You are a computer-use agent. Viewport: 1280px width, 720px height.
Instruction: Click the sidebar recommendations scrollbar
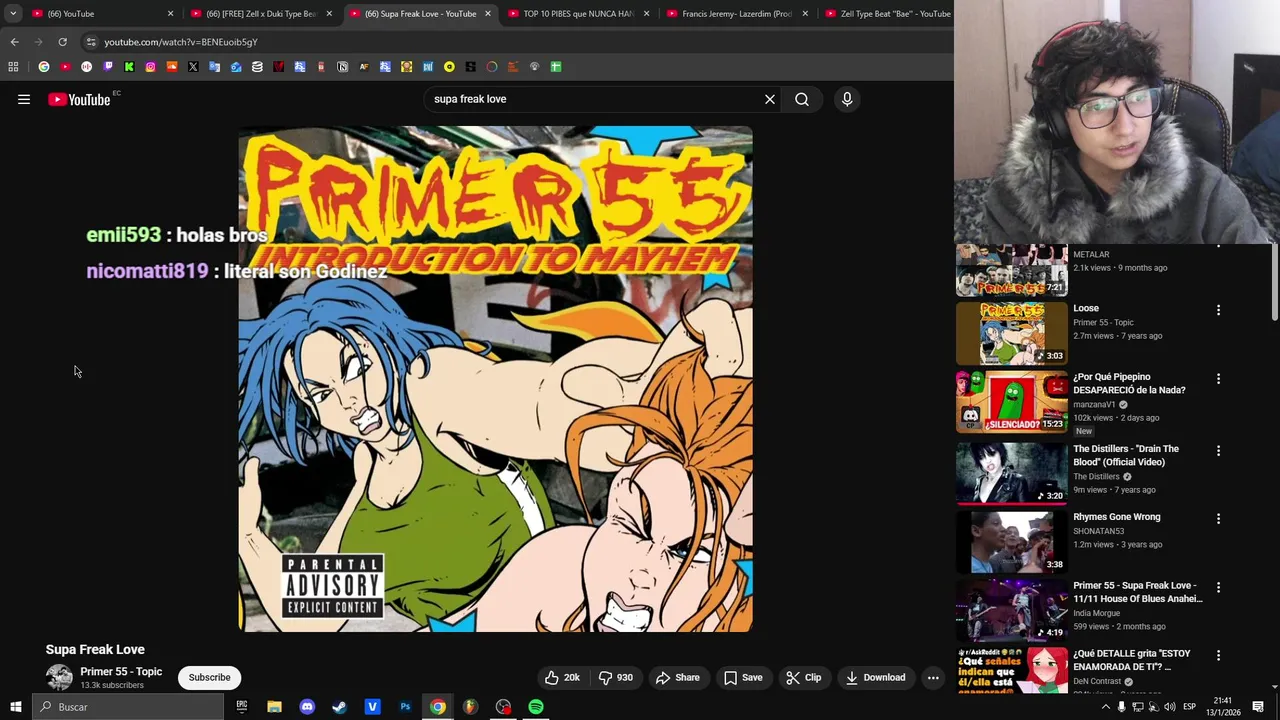pos(1274,285)
